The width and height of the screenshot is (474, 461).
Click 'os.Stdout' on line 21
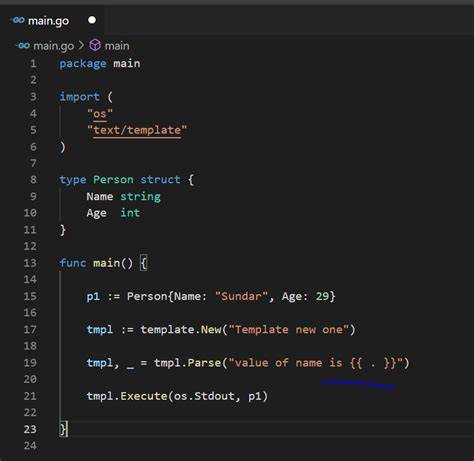coord(204,396)
